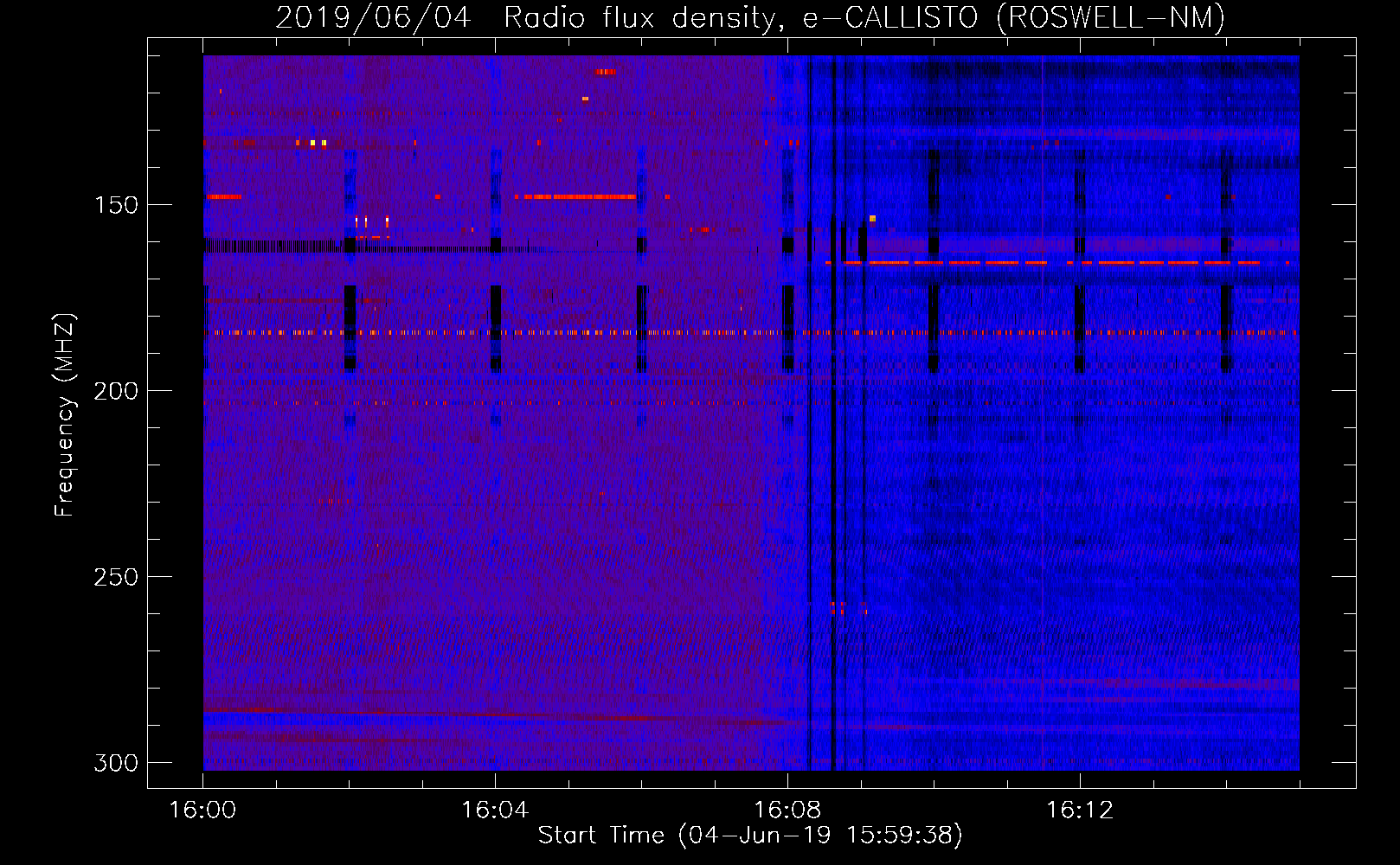
Task: Click the plot title 'Radio flux density, e-CALLISTO (ROSWELL-NM)'
Action: pyautogui.click(x=864, y=17)
